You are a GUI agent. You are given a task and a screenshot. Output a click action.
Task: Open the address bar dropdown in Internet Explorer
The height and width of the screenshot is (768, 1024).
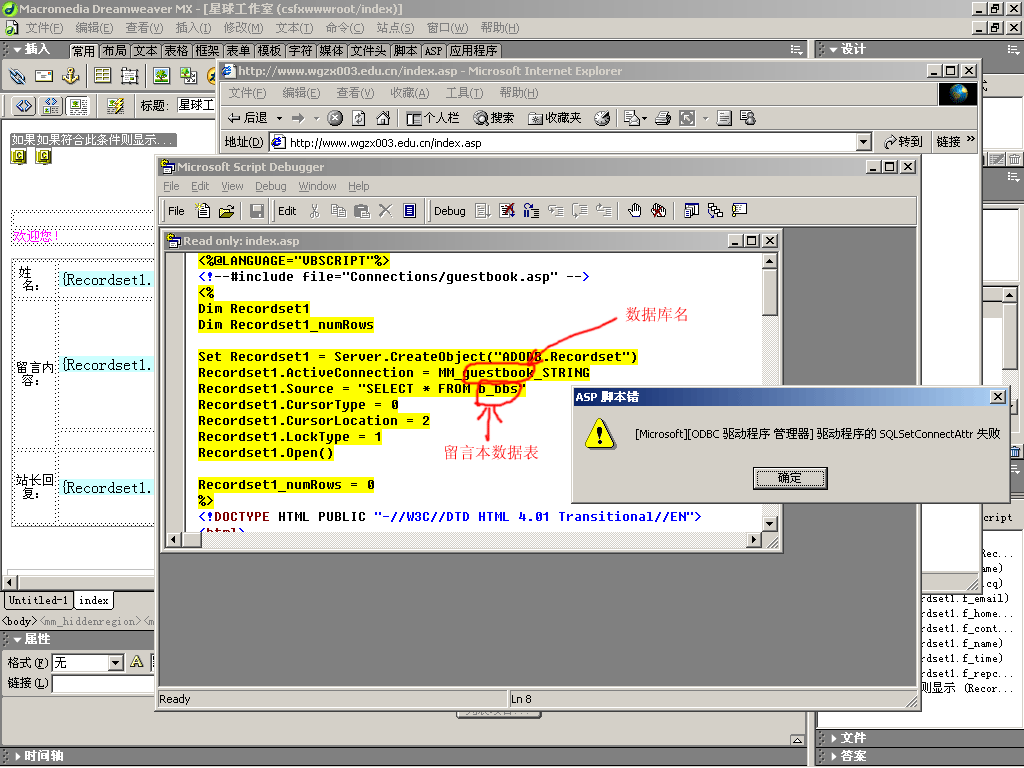click(x=864, y=142)
